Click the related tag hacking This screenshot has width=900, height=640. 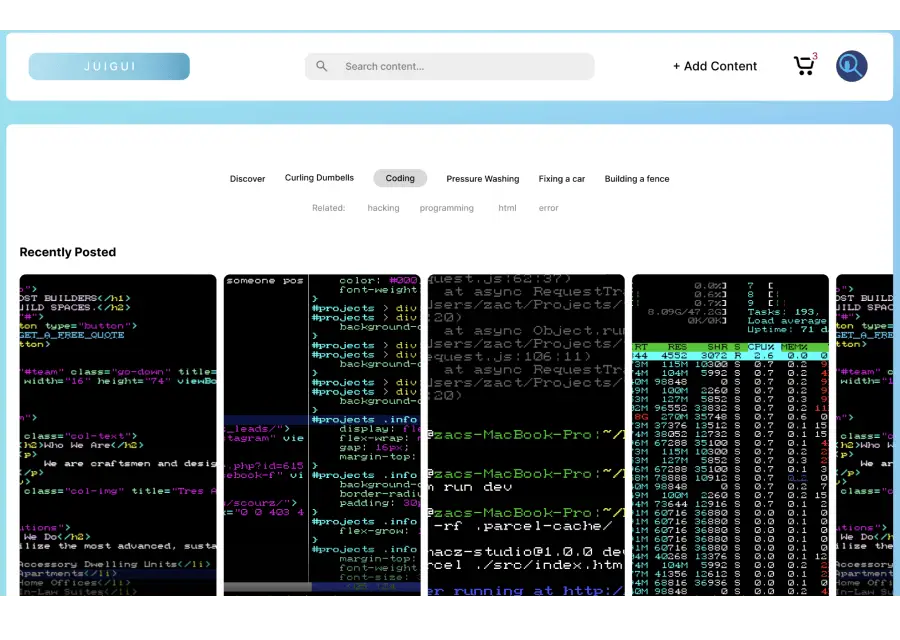tap(383, 208)
